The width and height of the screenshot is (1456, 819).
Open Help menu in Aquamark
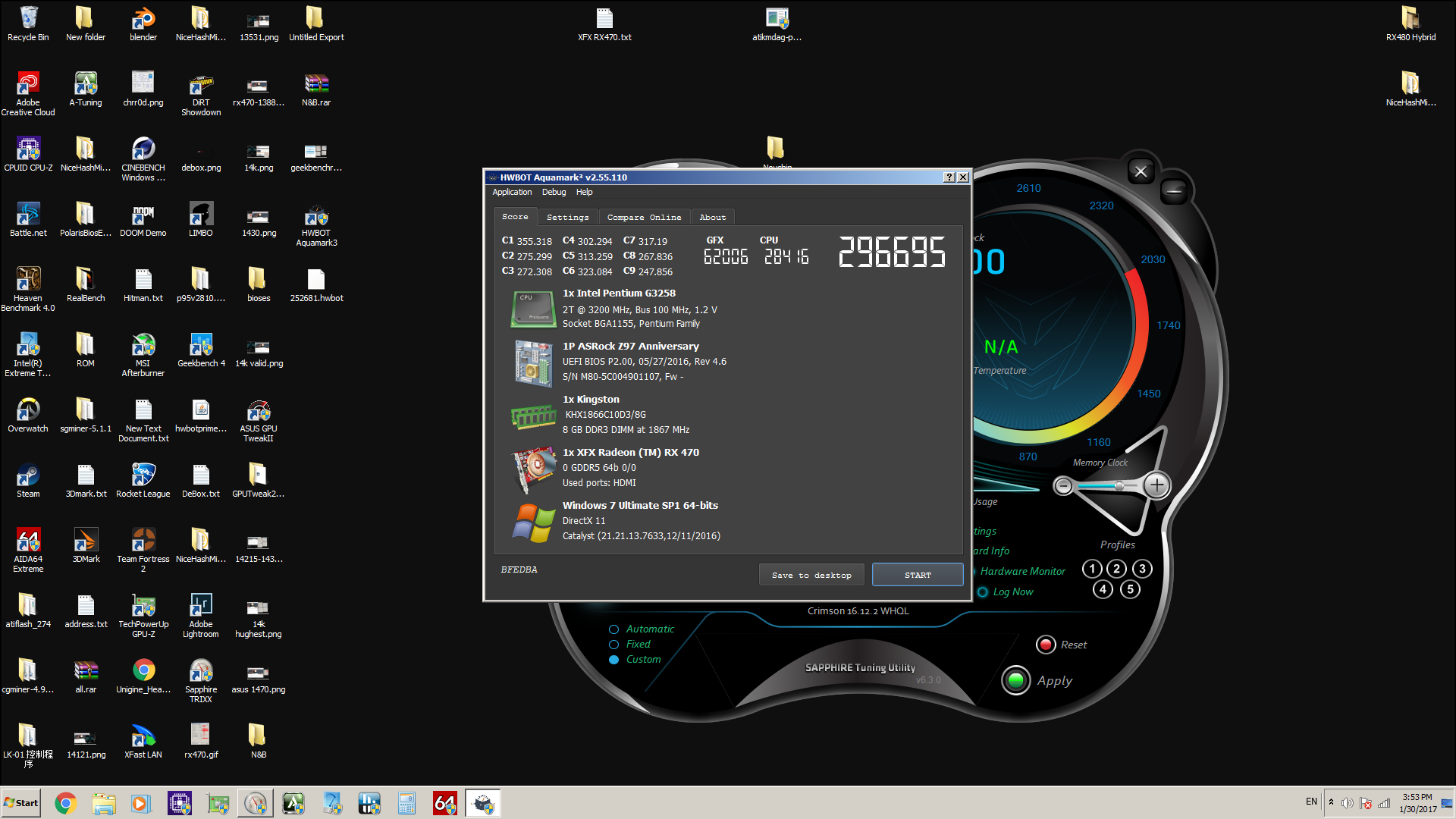click(x=584, y=192)
